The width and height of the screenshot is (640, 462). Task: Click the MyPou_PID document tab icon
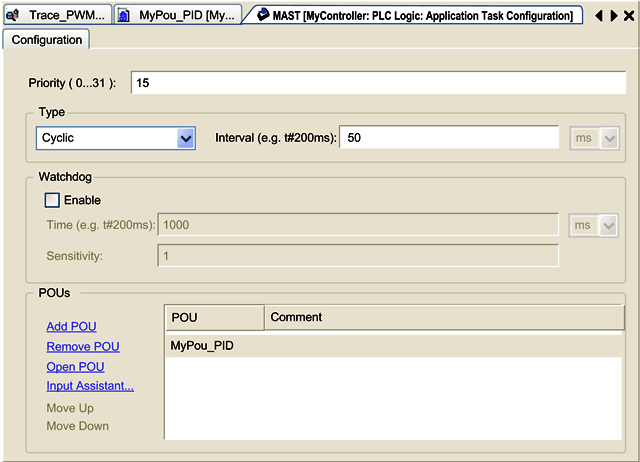[x=124, y=16]
